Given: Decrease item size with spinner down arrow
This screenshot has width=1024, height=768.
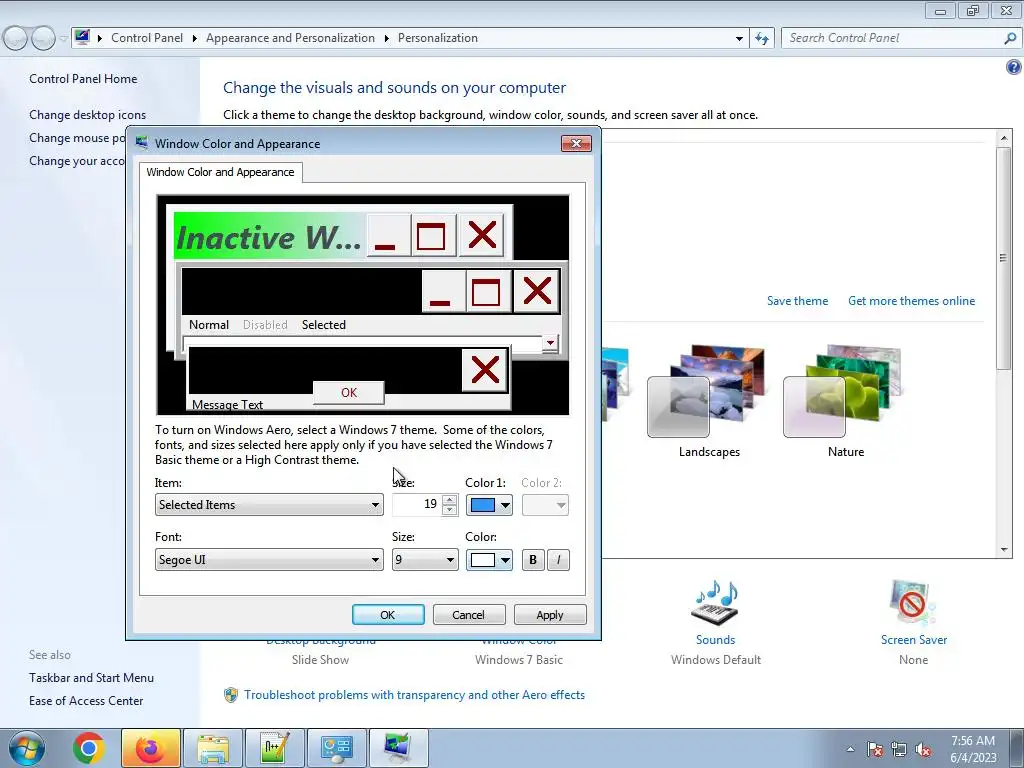Looking at the screenshot, I should pos(449,510).
